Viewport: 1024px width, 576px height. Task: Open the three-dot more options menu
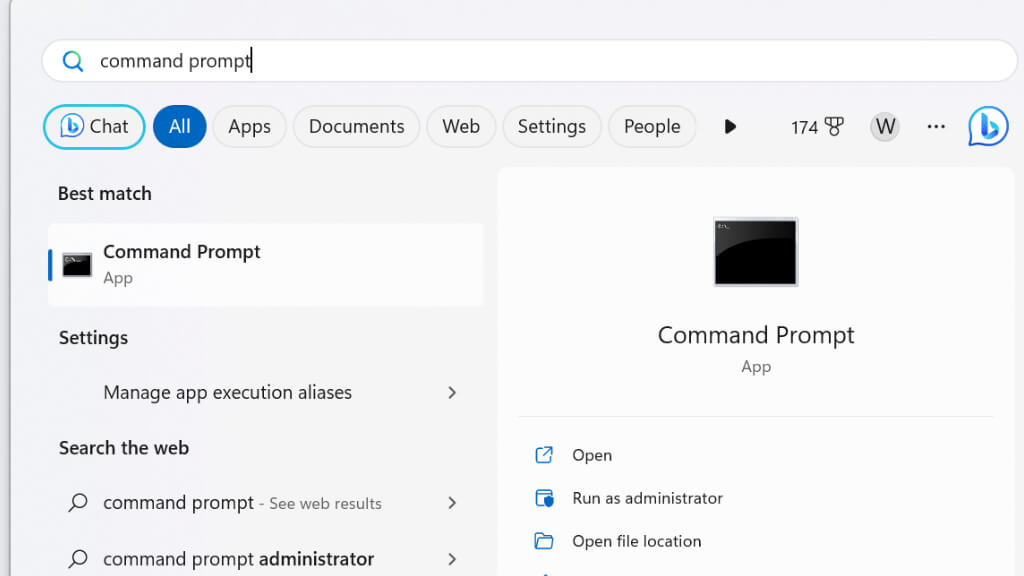(x=936, y=127)
